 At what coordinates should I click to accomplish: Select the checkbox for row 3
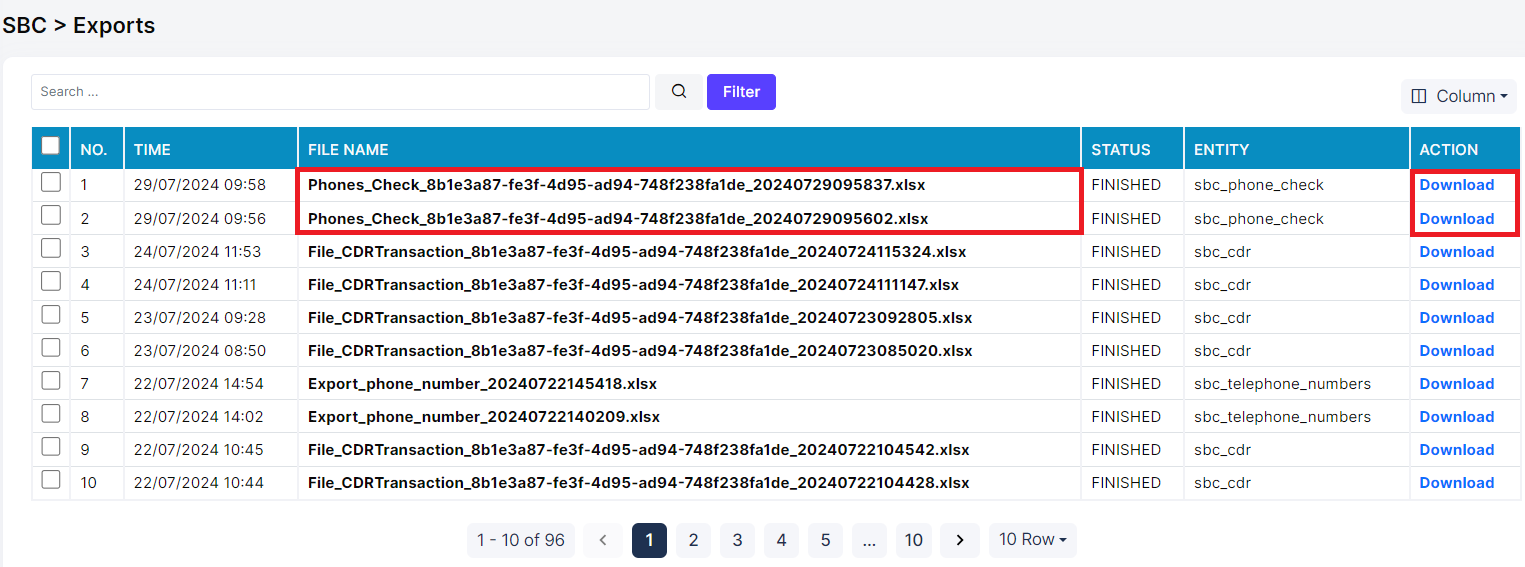50,249
